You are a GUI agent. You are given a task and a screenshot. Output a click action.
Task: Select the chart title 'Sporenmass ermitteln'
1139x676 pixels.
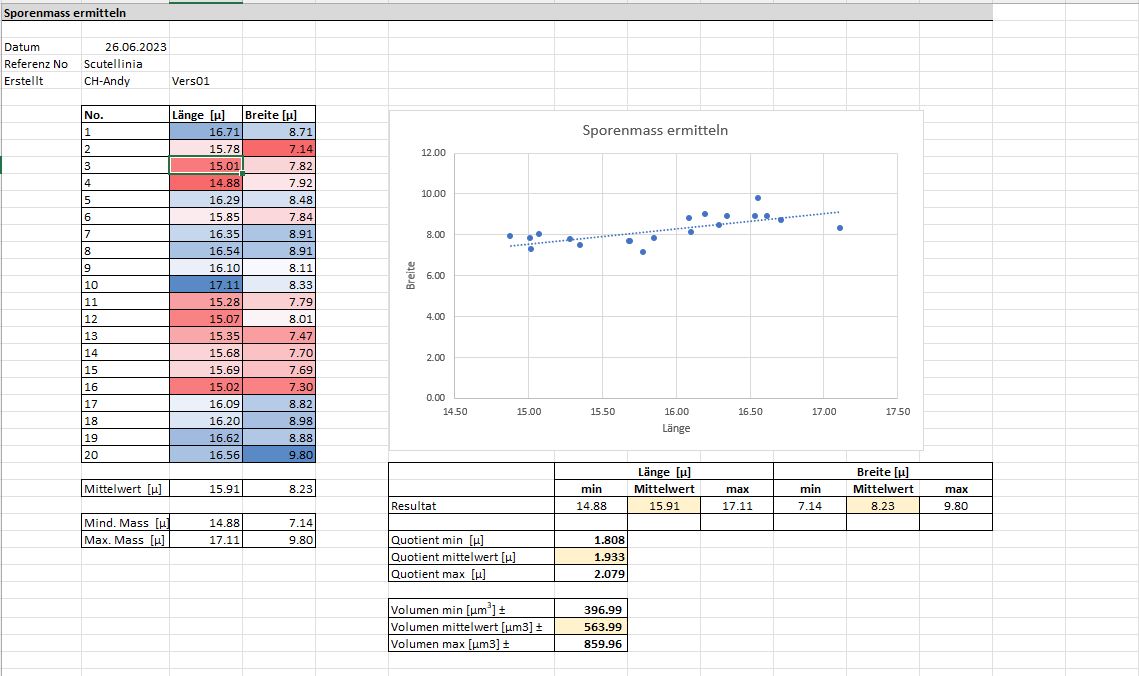pyautogui.click(x=655, y=130)
